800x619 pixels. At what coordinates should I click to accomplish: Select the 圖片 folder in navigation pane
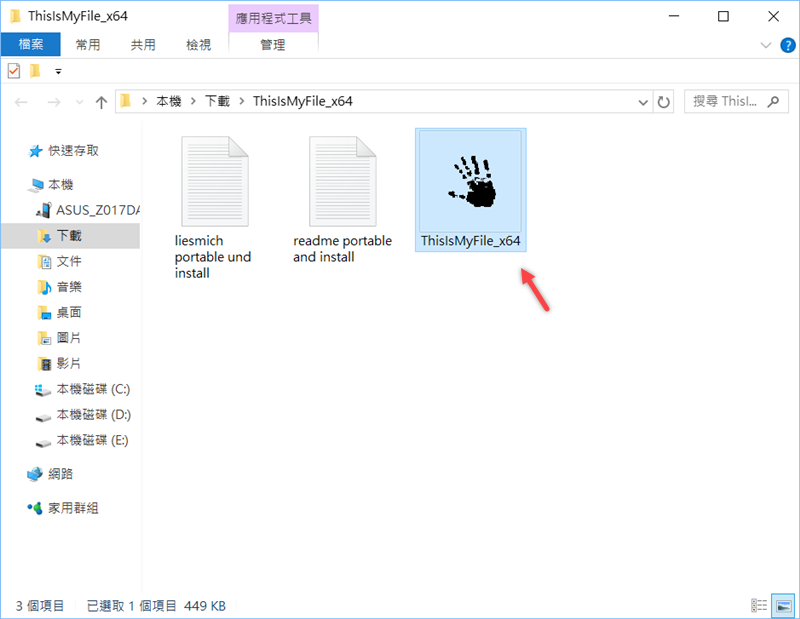pyautogui.click(x=69, y=338)
